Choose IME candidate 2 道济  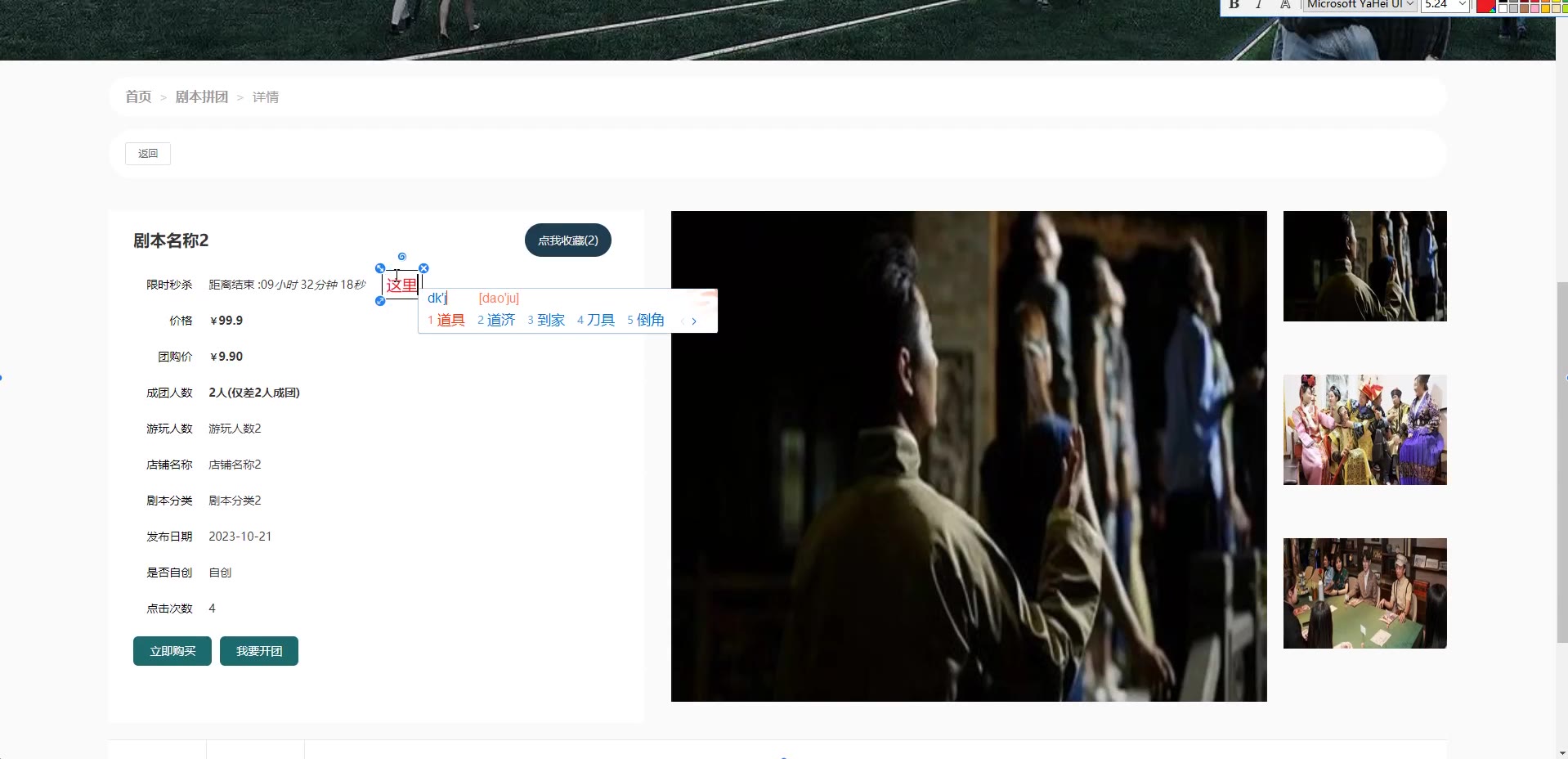496,320
